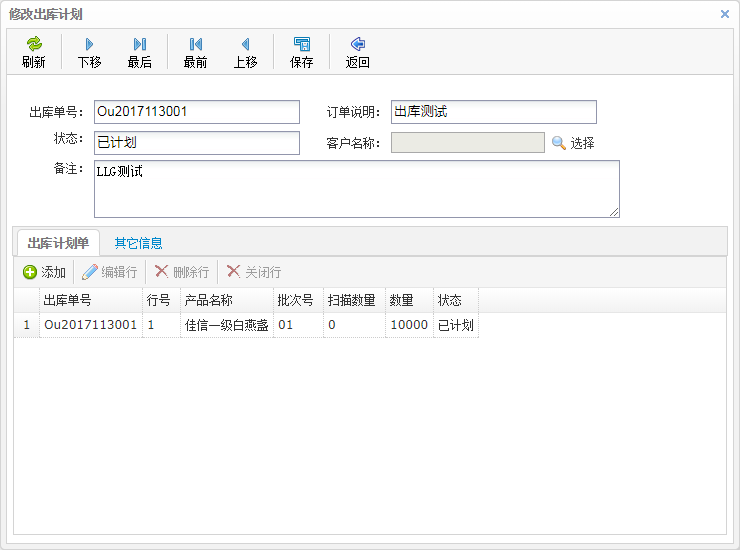Select the table row for 佳信一级白燕盏
This screenshot has width=740, height=550.
coord(226,325)
